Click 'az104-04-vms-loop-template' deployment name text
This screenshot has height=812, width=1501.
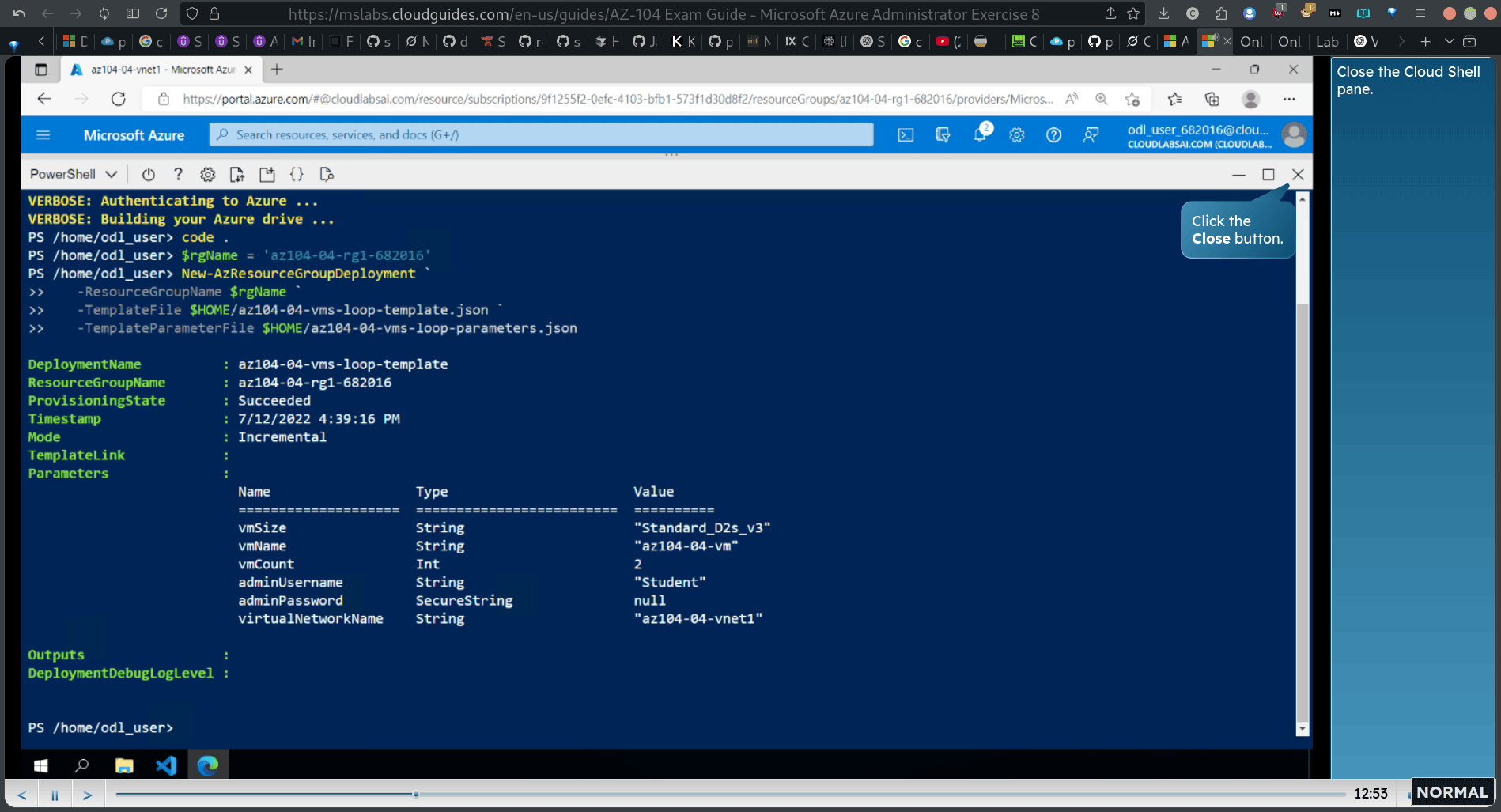pos(343,364)
